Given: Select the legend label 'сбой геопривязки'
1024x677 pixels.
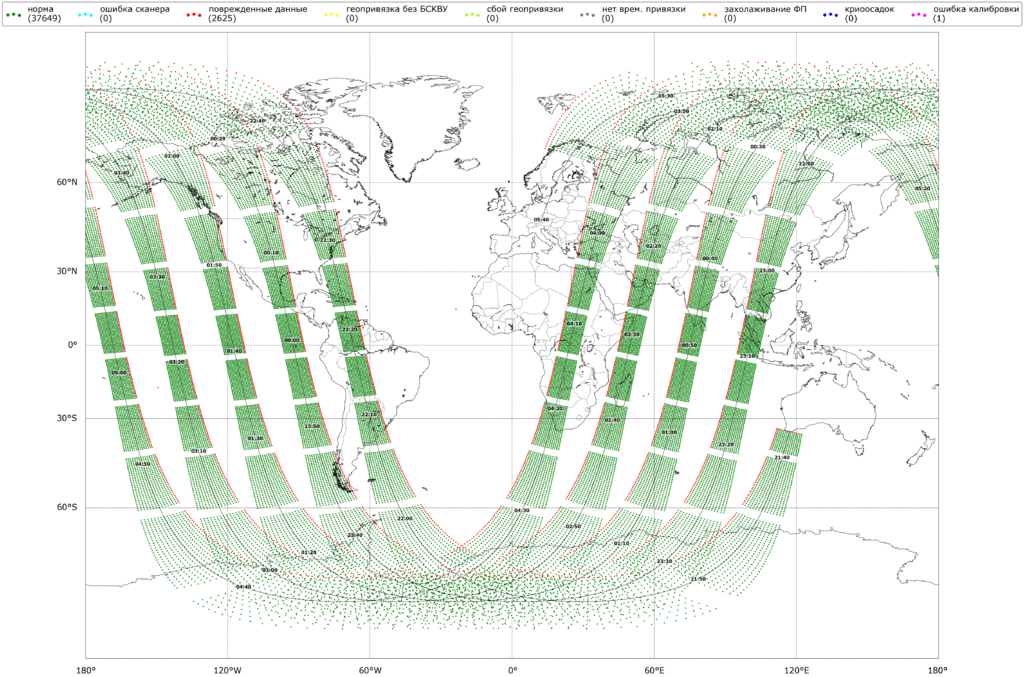Looking at the screenshot, I should (525, 9).
